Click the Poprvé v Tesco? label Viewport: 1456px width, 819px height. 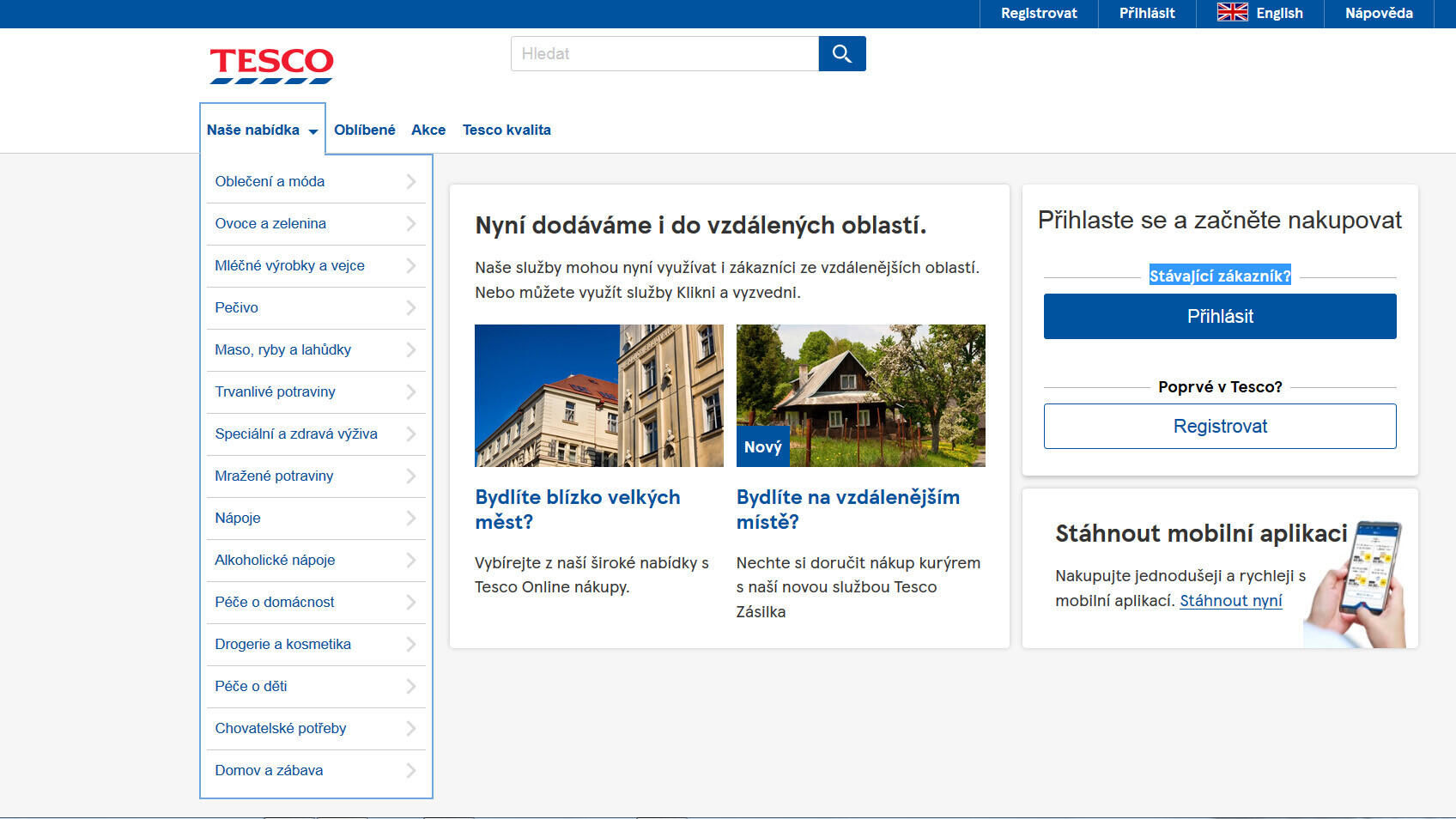1220,386
